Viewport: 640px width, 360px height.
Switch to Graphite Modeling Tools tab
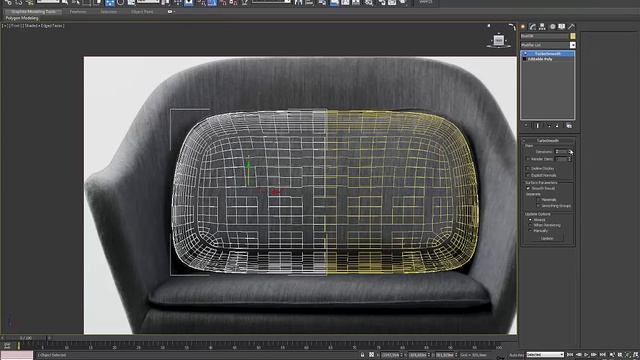pos(33,12)
